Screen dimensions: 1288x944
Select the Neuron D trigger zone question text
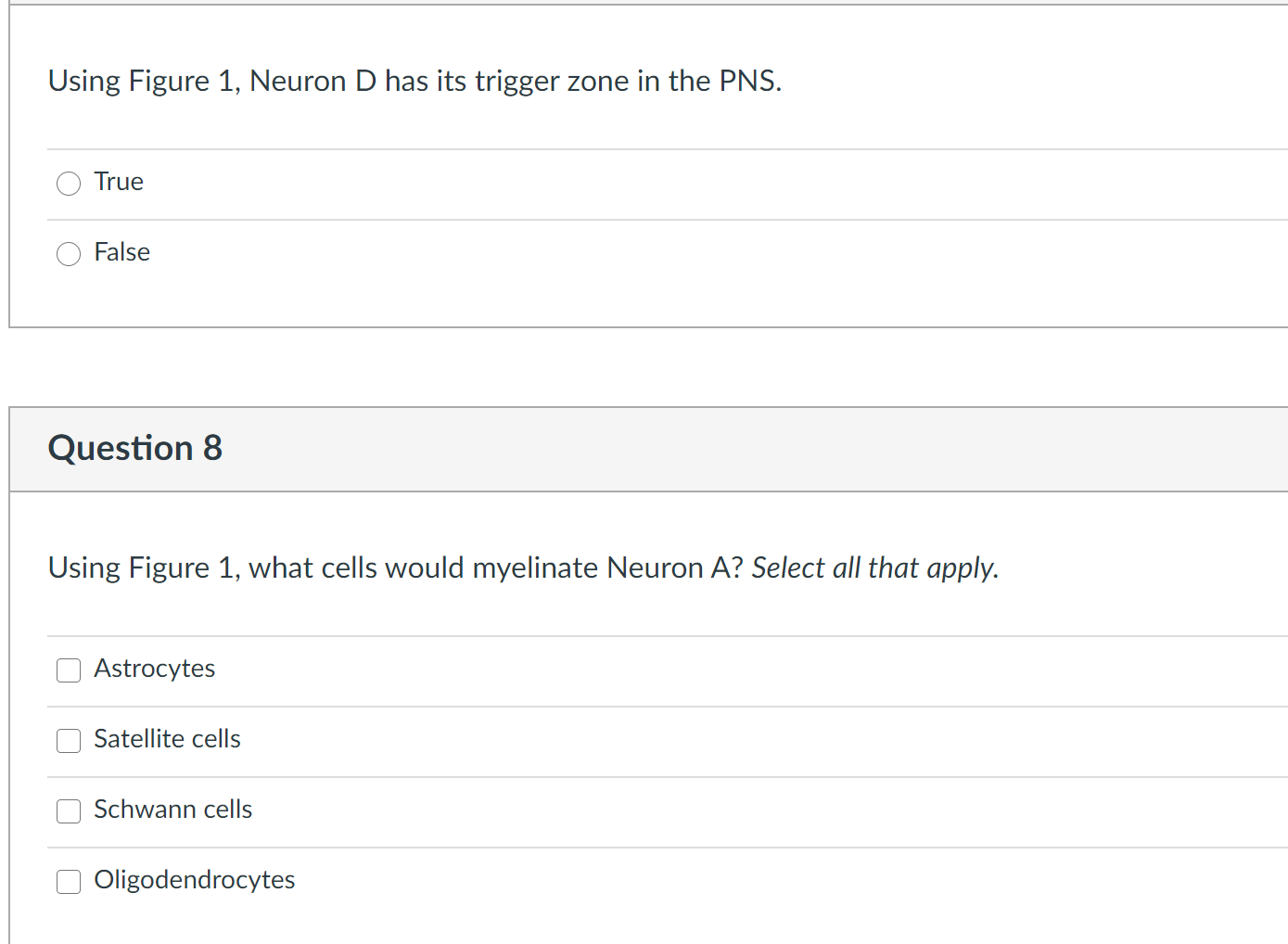(414, 81)
